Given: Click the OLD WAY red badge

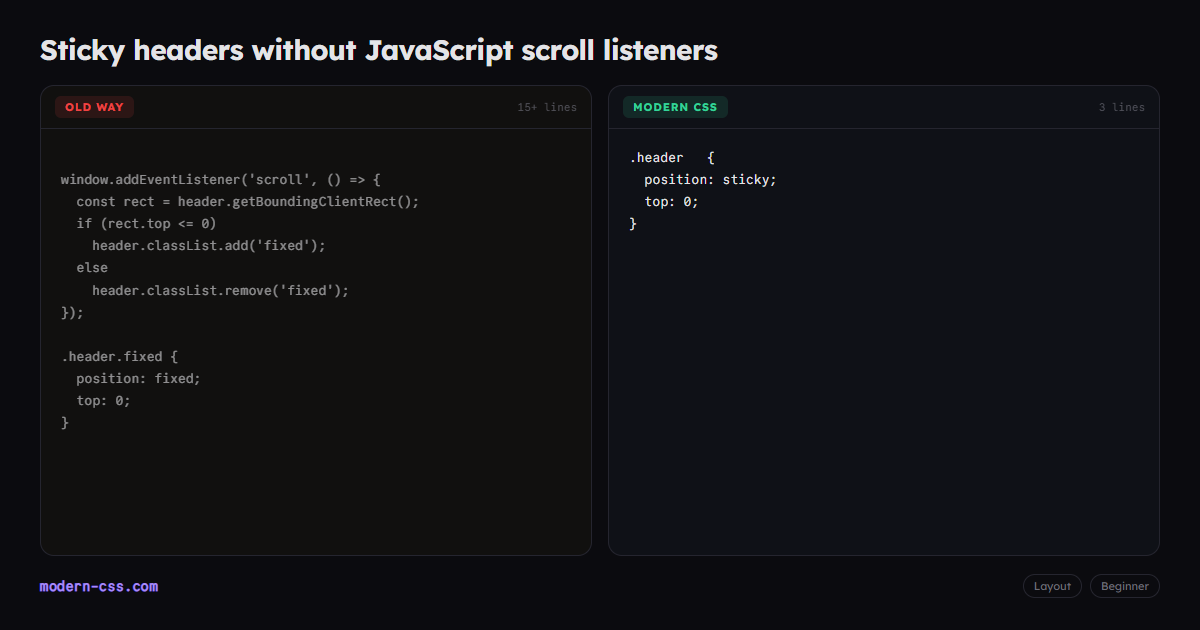Looking at the screenshot, I should pos(94,107).
